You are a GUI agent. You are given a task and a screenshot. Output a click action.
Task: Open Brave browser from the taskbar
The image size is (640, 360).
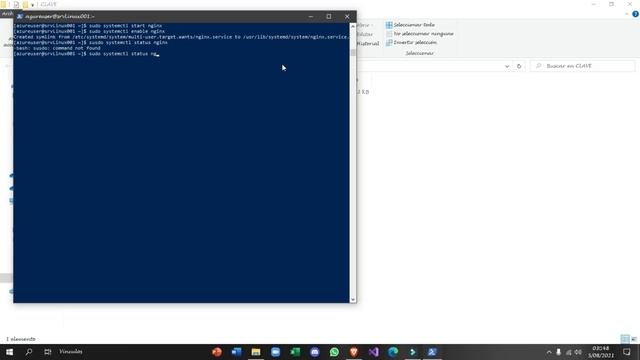tap(354, 352)
